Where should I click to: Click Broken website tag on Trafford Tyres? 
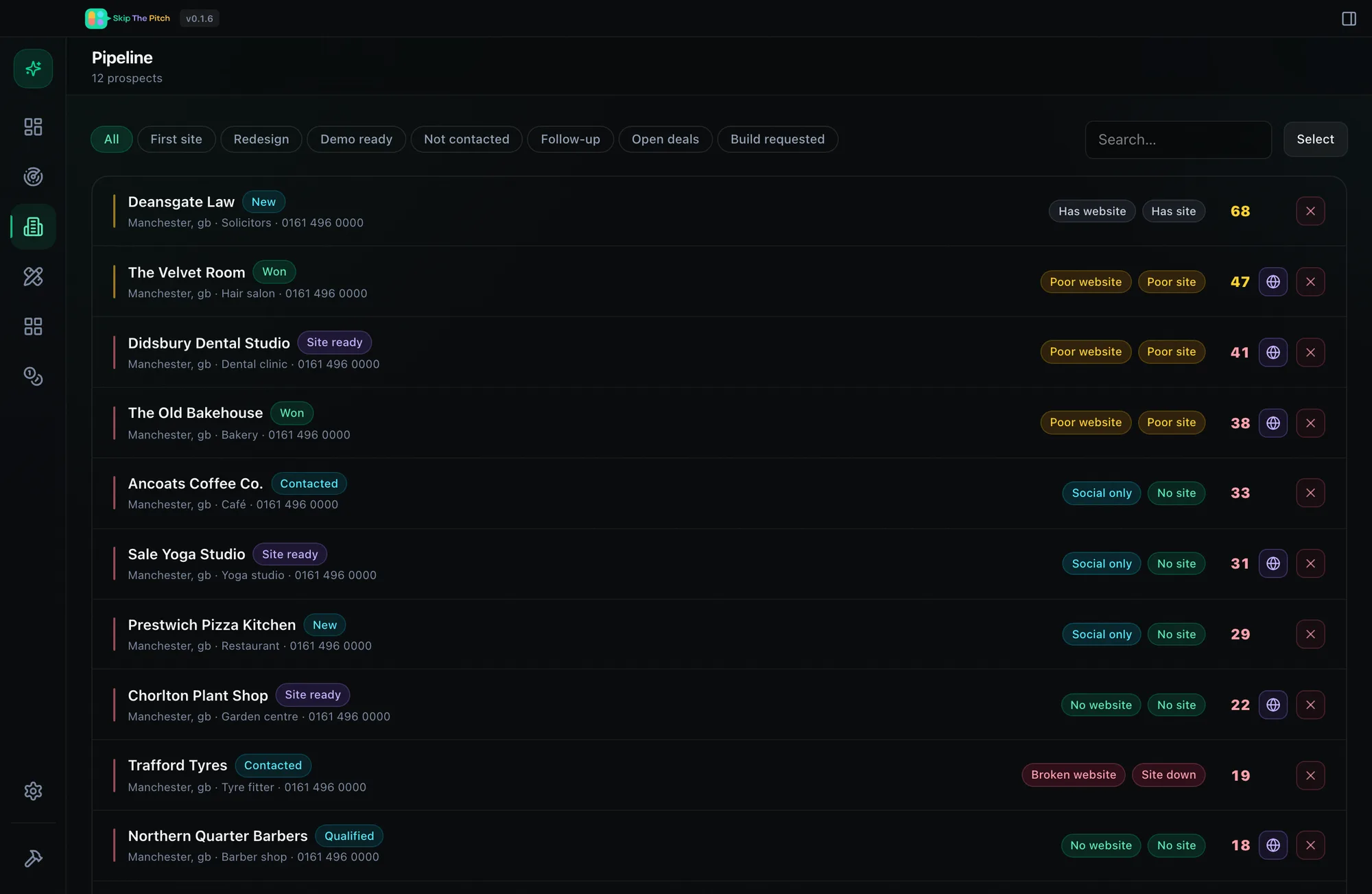pyautogui.click(x=1074, y=775)
